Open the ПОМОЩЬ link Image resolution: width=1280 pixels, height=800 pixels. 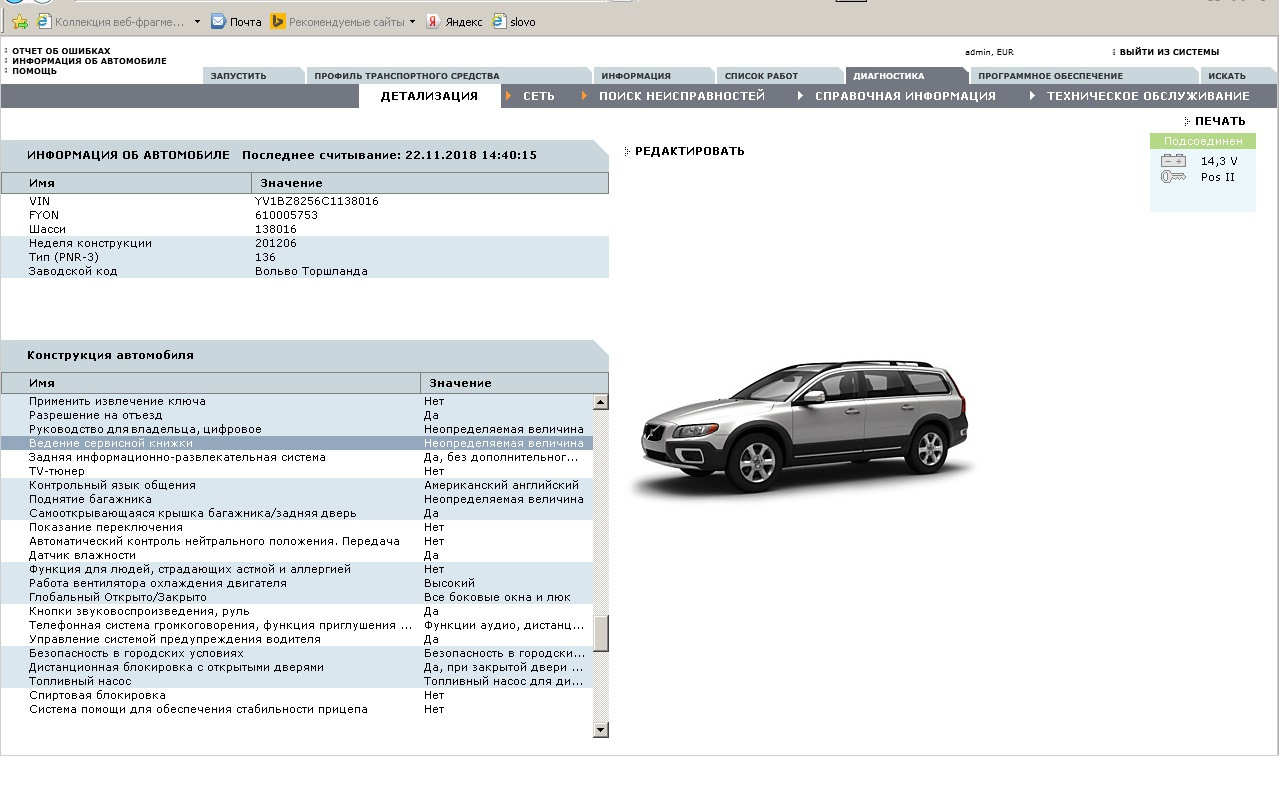[x=34, y=71]
